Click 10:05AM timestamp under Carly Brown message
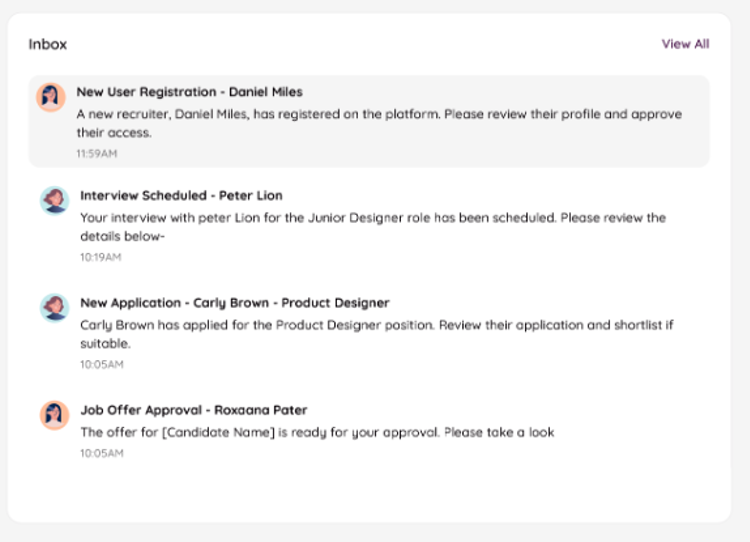 tap(101, 364)
